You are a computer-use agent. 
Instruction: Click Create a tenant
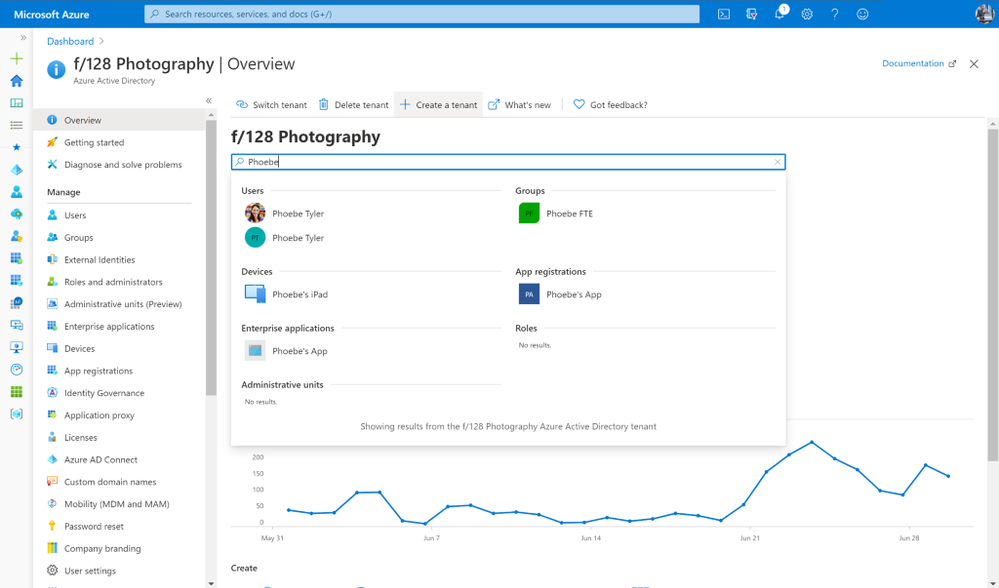(438, 104)
